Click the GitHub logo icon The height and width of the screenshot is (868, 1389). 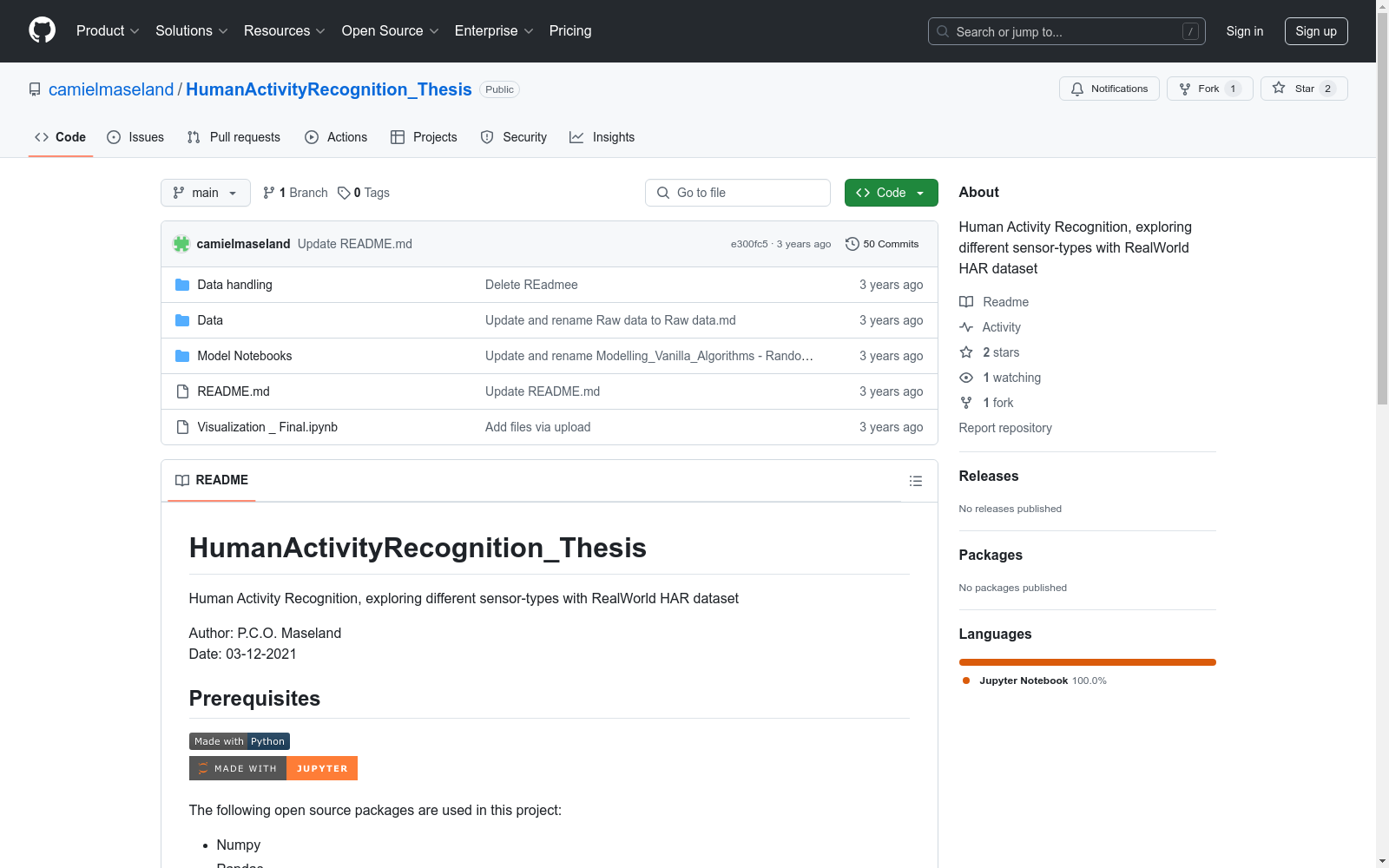[42, 30]
